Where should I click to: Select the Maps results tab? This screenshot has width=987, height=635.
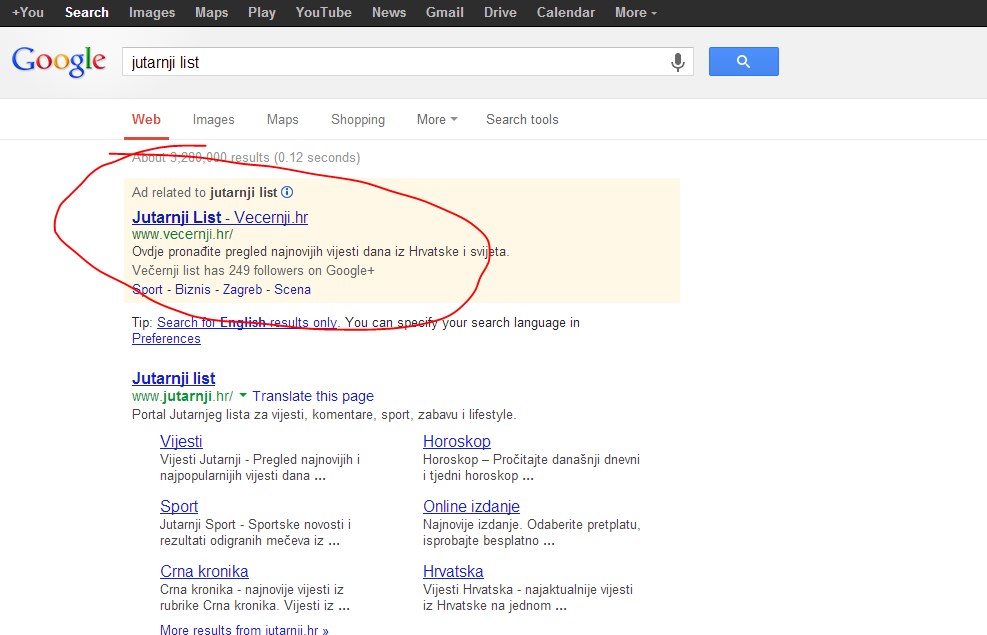pos(282,119)
